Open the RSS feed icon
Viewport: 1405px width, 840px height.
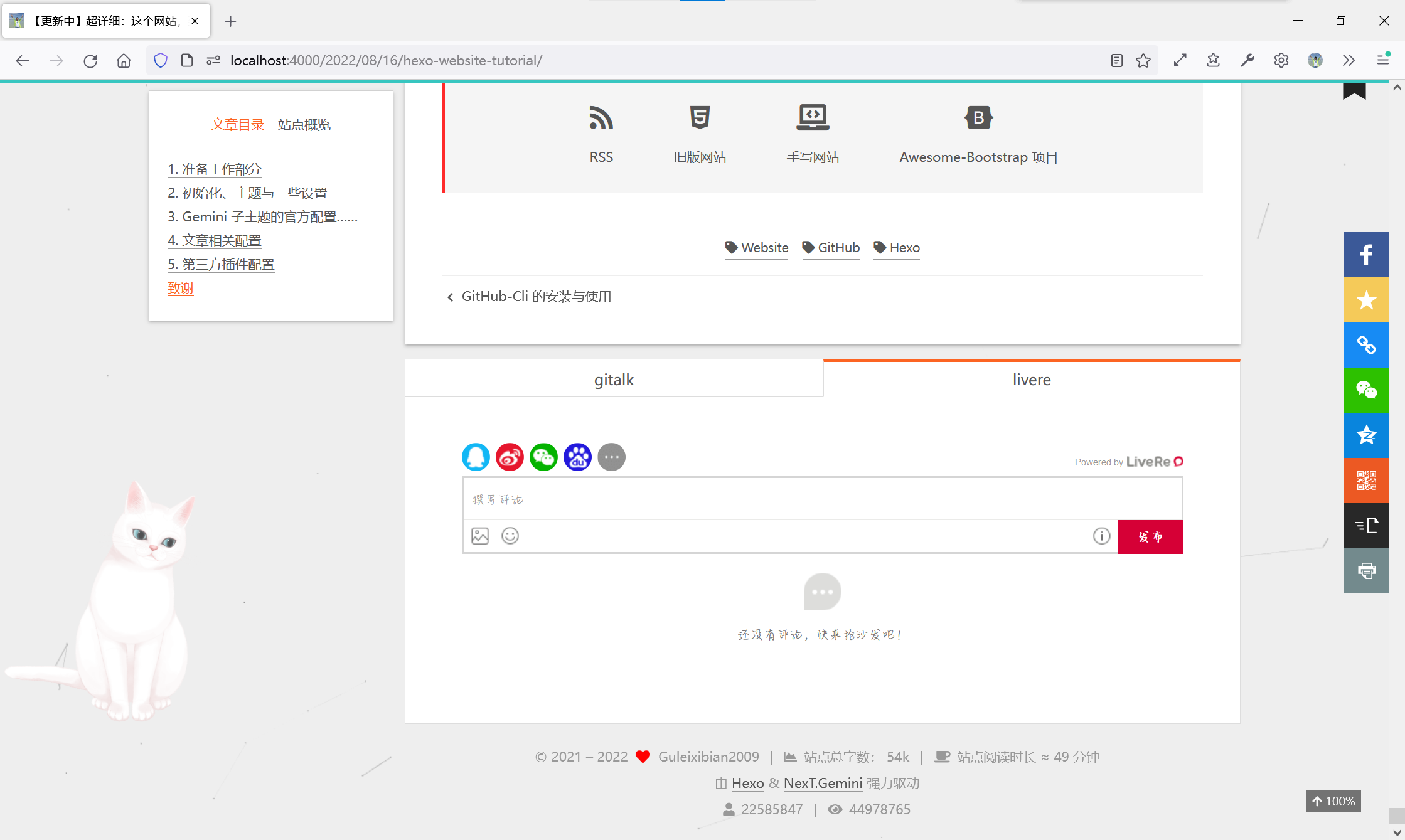tap(601, 119)
